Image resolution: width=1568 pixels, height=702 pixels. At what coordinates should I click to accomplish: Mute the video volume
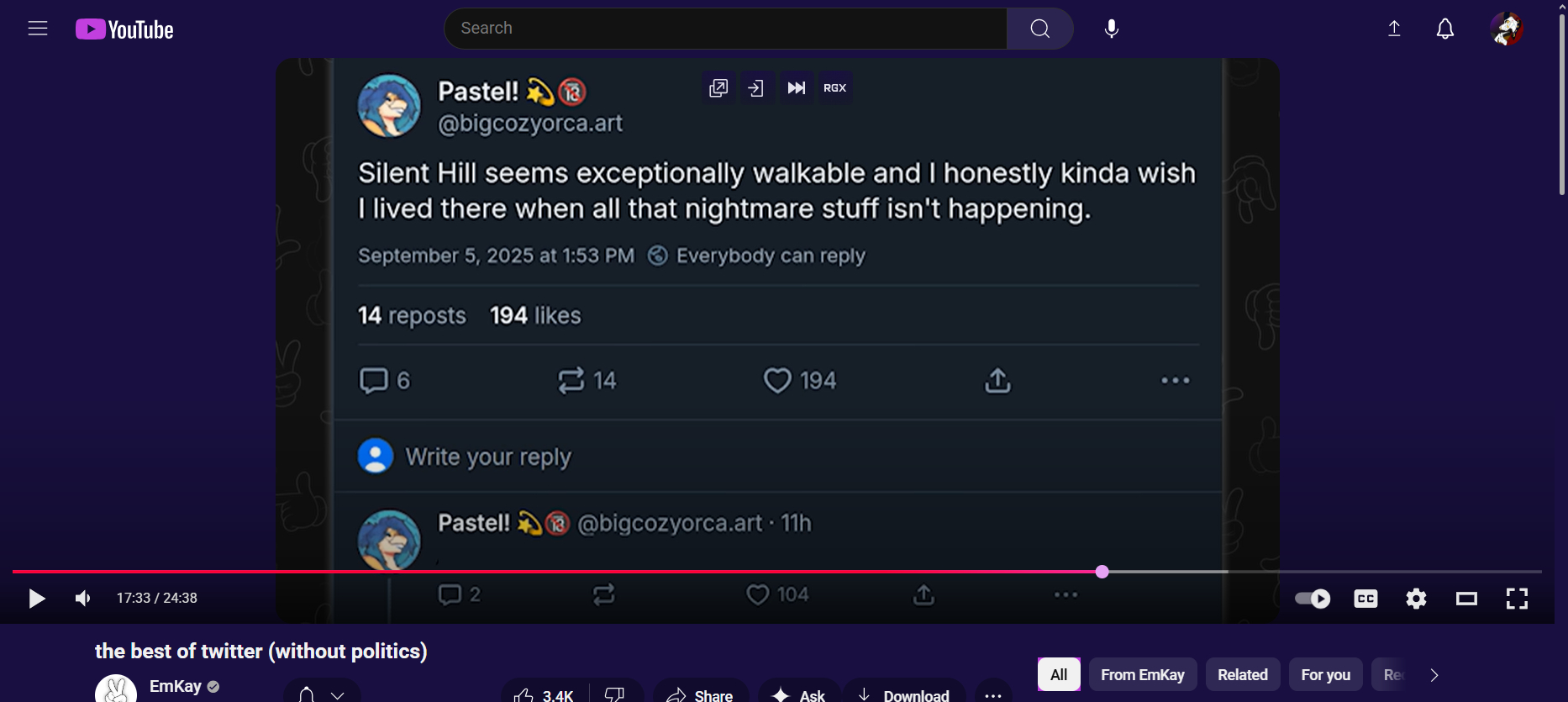[x=82, y=599]
